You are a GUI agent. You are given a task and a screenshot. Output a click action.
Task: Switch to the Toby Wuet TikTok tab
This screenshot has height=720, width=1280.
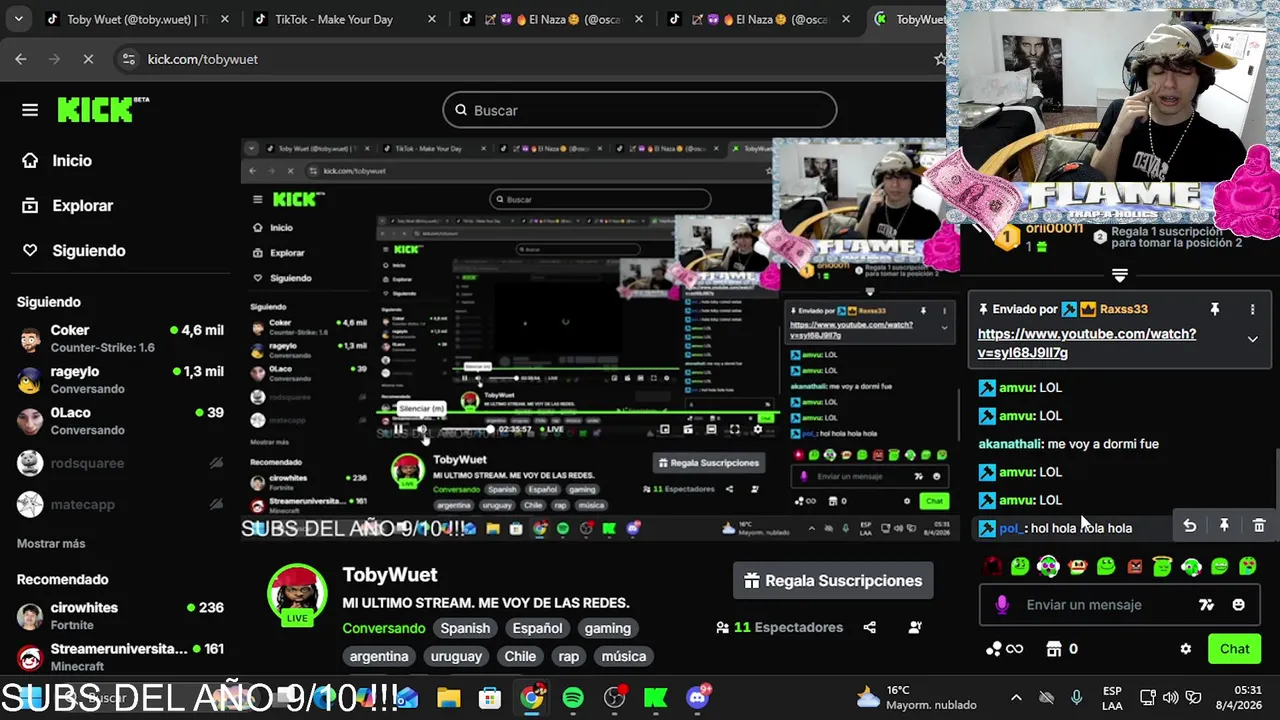click(x=138, y=19)
